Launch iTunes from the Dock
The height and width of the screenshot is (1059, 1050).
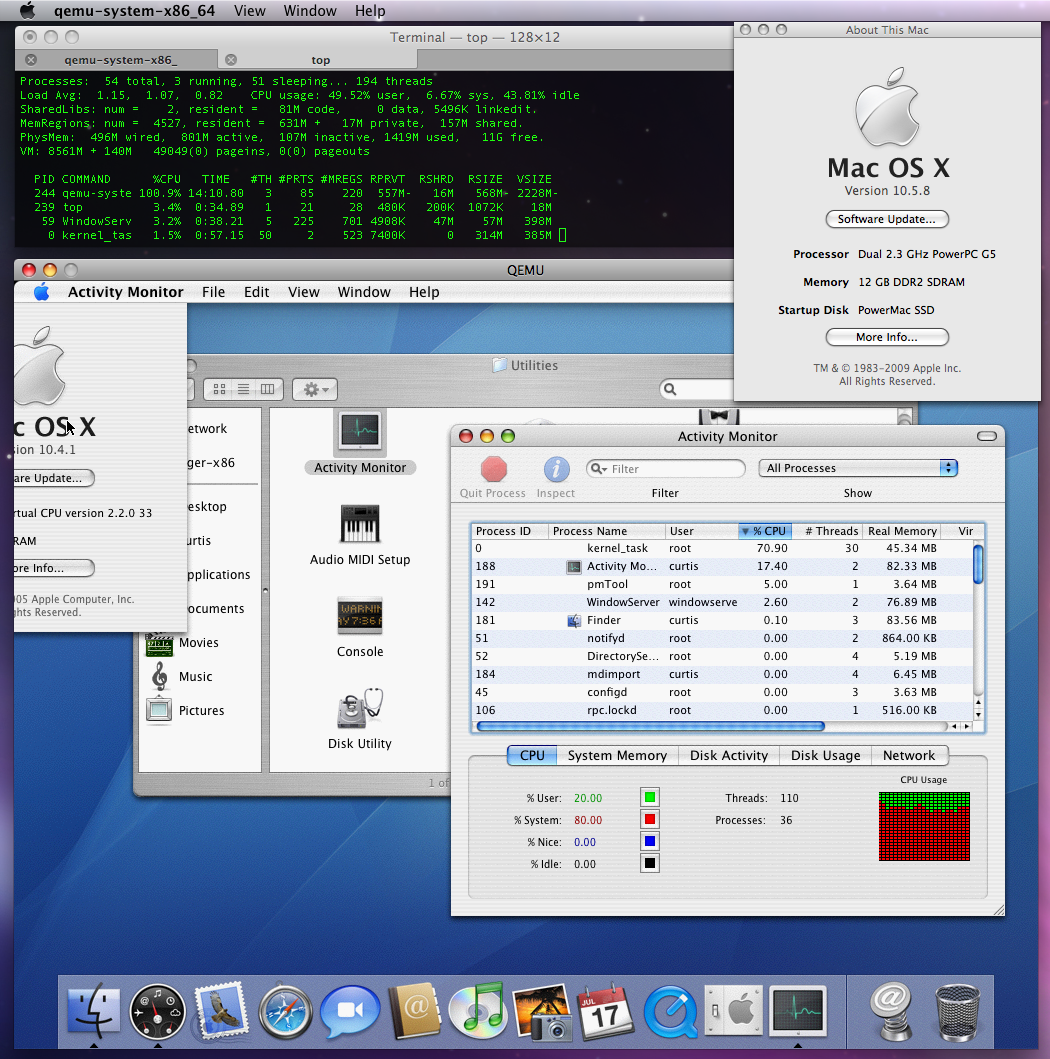[x=478, y=1012]
